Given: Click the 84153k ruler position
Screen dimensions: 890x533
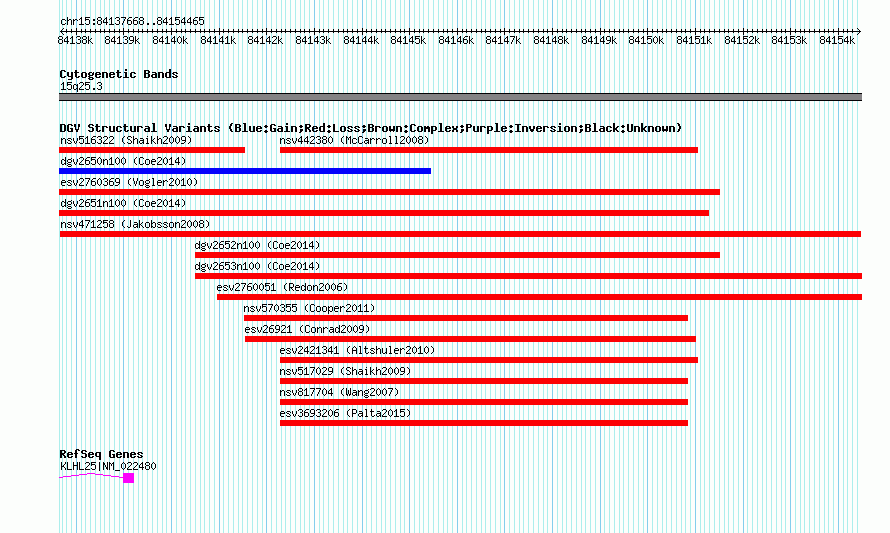Looking at the screenshot, I should point(789,40).
